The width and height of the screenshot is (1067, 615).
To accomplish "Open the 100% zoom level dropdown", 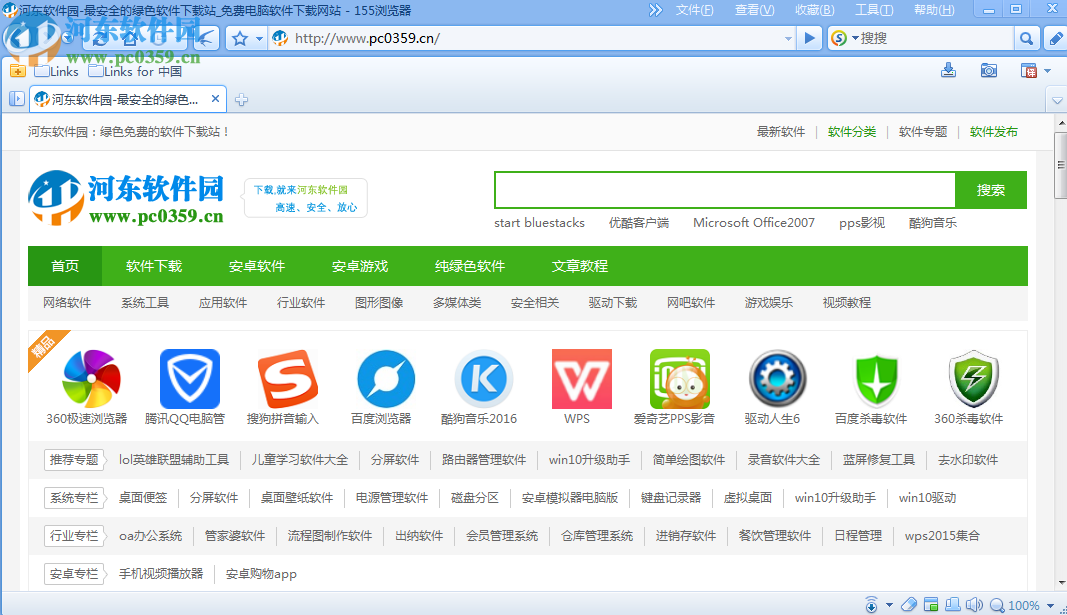I will coord(1051,605).
